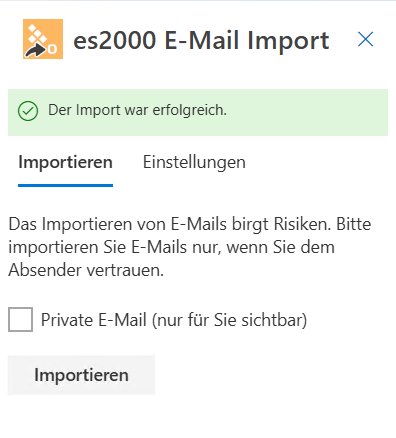Click the circled check icon in the banner
The height and width of the screenshot is (438, 396).
(28, 111)
